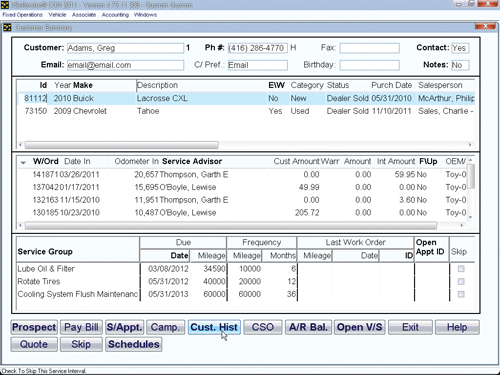This screenshot has width=500, height=375.
Task: Select the 2009 Chevrolet Tahoe row
Action: click(x=246, y=111)
